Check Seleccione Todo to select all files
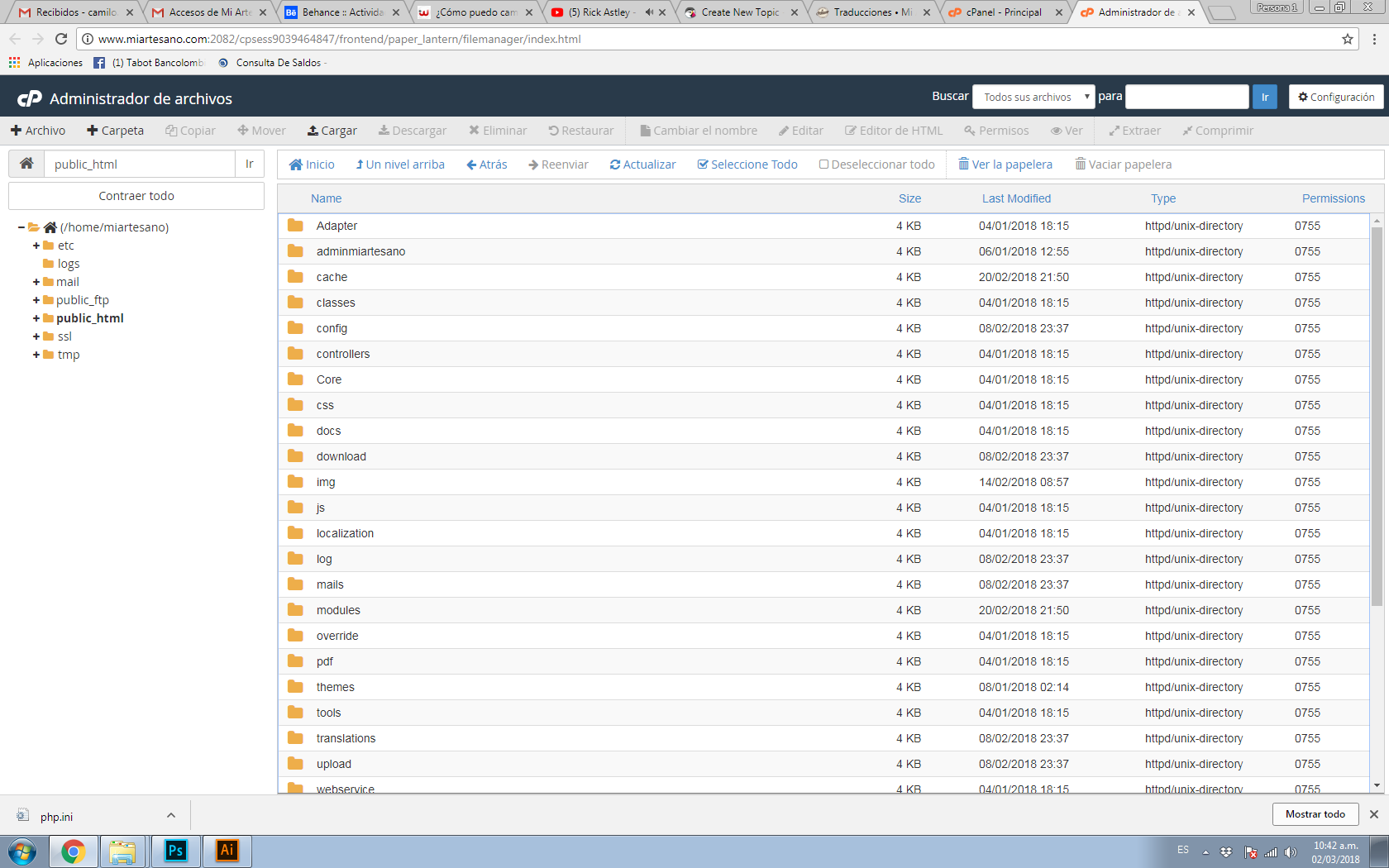 click(747, 165)
